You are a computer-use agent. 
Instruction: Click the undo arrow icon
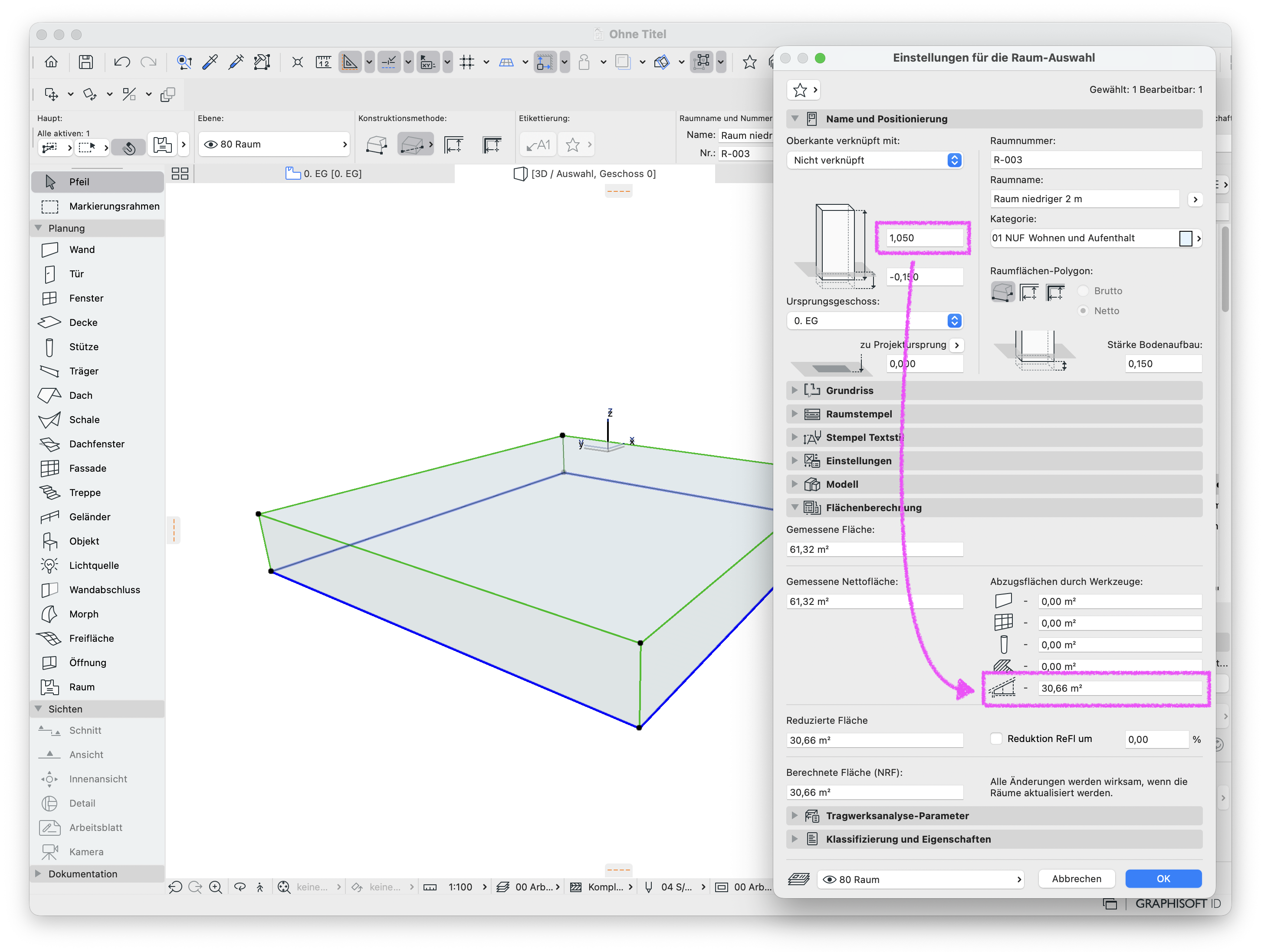coord(122,62)
